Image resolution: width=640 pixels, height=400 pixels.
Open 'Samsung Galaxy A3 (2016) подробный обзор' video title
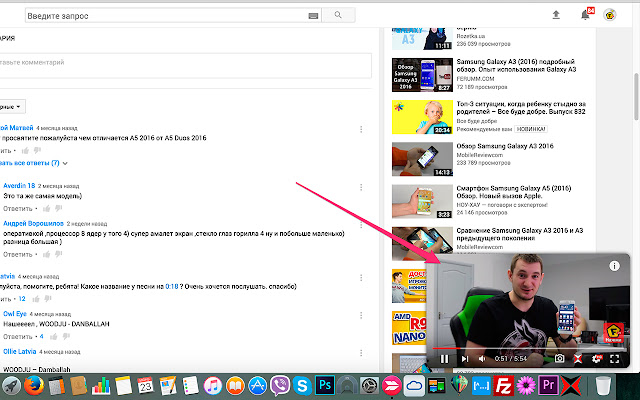click(x=516, y=65)
